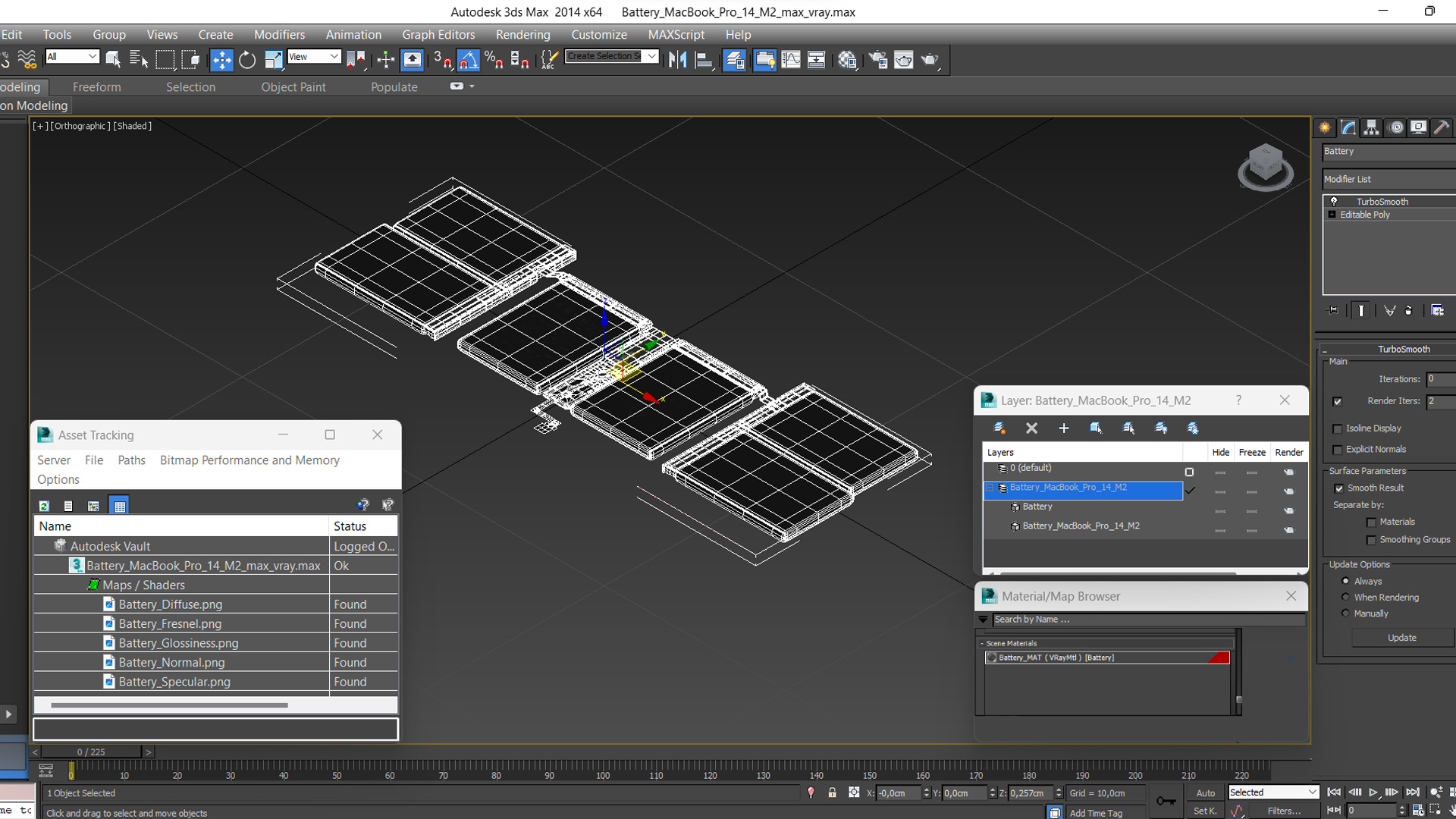Viewport: 1456px width, 819px height.
Task: Expand Battery_MacBook_Pro_14_M2 layer tree item
Action: tap(988, 486)
